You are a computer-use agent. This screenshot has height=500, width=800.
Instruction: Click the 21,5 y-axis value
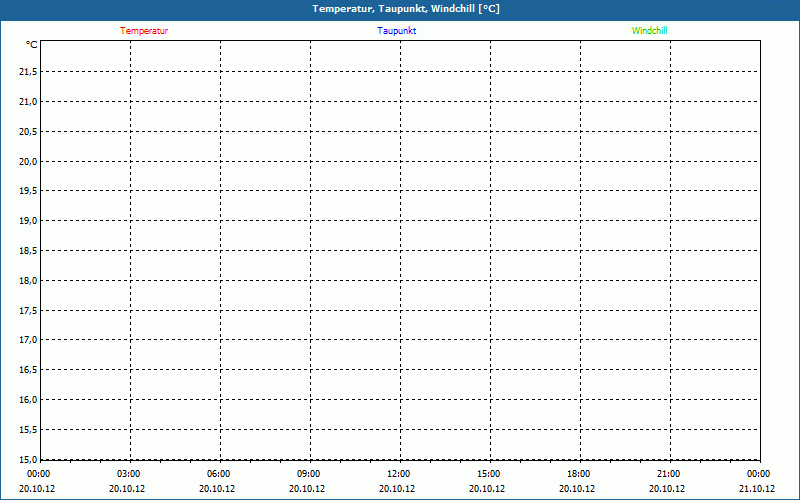28,72
